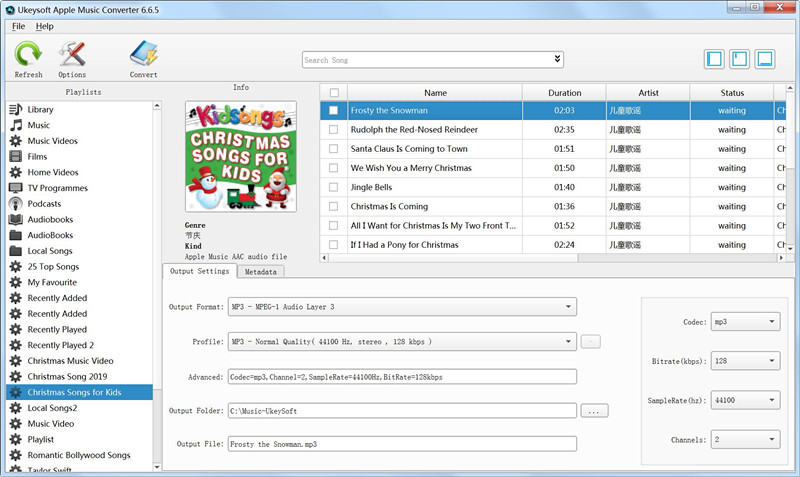Switch to left-panel layout view icon
The image size is (800, 477).
[714, 59]
